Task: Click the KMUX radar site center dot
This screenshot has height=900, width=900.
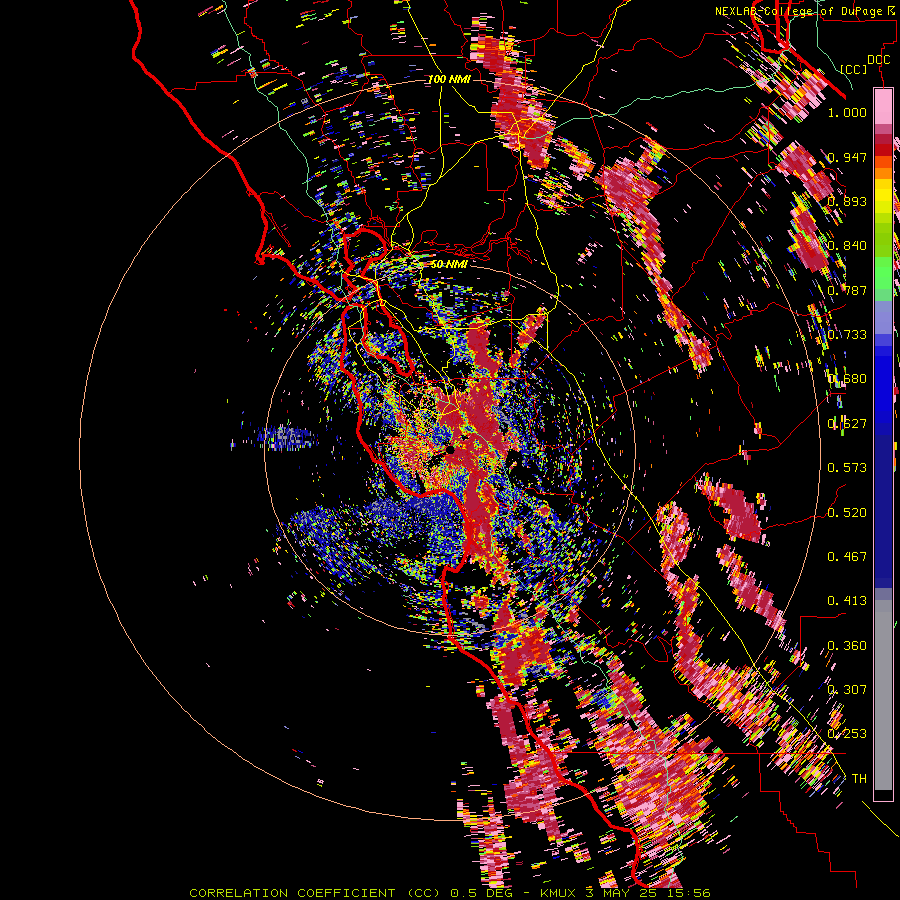Action: 451,450
